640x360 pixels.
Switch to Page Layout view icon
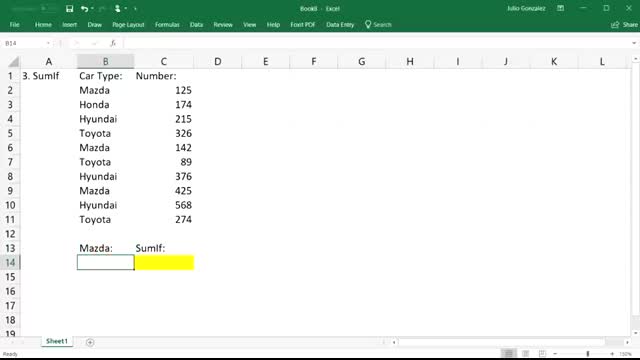tap(526, 353)
